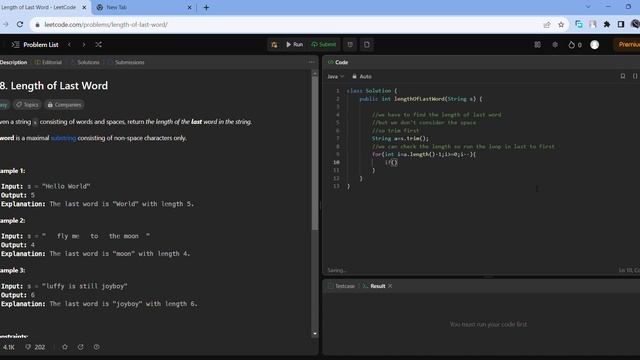Image resolution: width=640 pixels, height=360 pixels.
Task: Switch to the Submissions tab
Action: tap(127, 62)
